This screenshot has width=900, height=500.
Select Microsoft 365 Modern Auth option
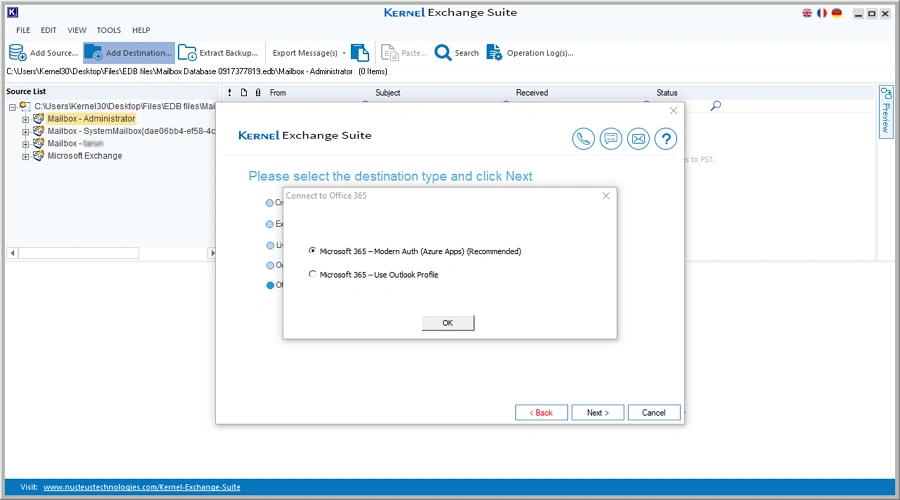click(x=312, y=251)
